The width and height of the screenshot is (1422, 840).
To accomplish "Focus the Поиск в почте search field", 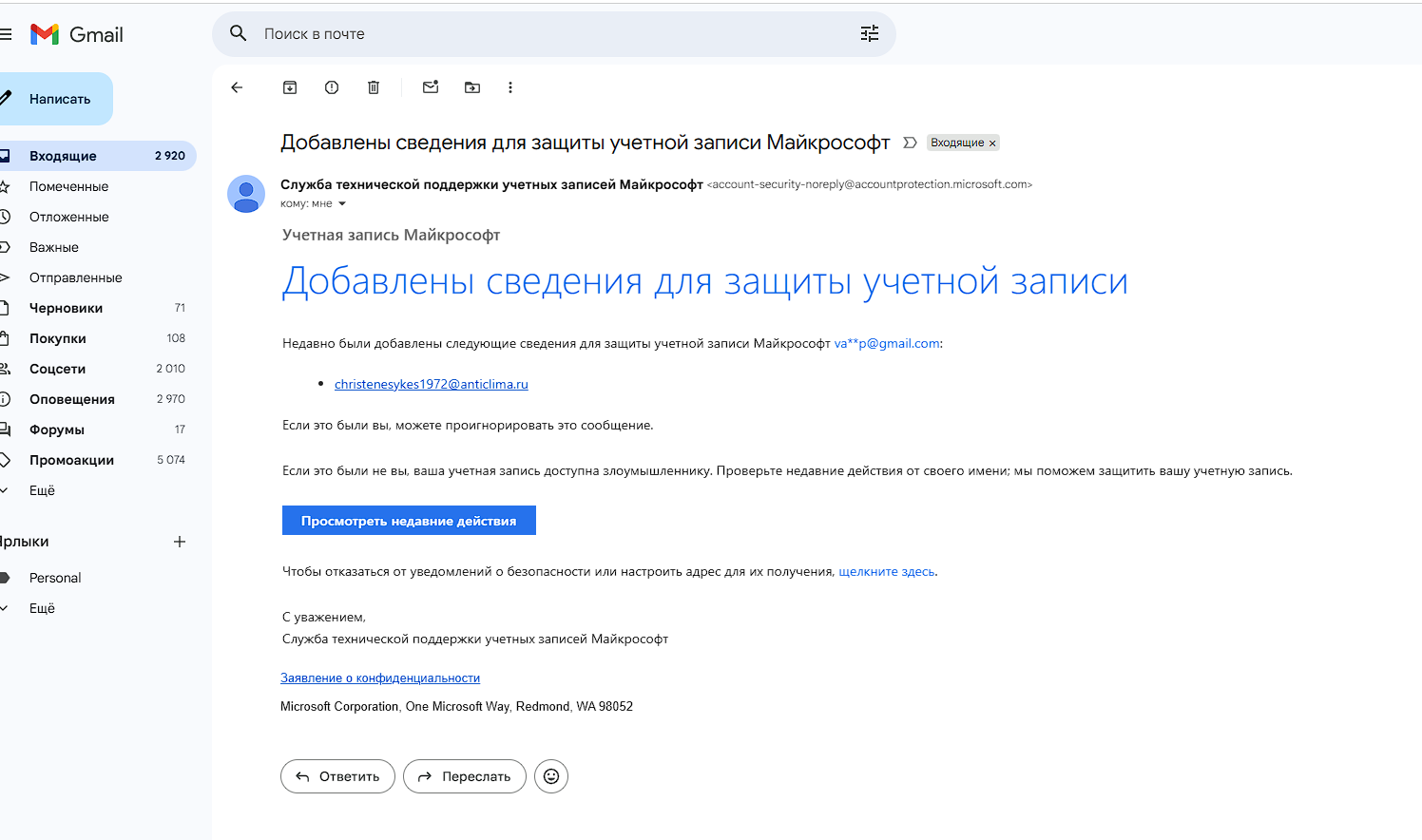I will 554,34.
